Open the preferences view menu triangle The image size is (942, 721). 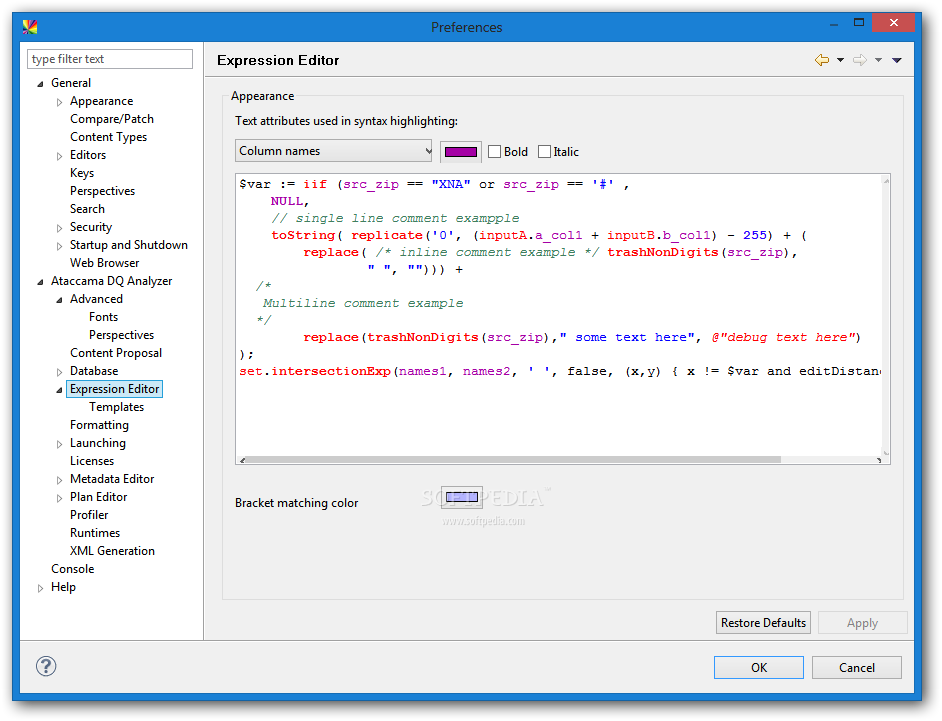[x=897, y=59]
